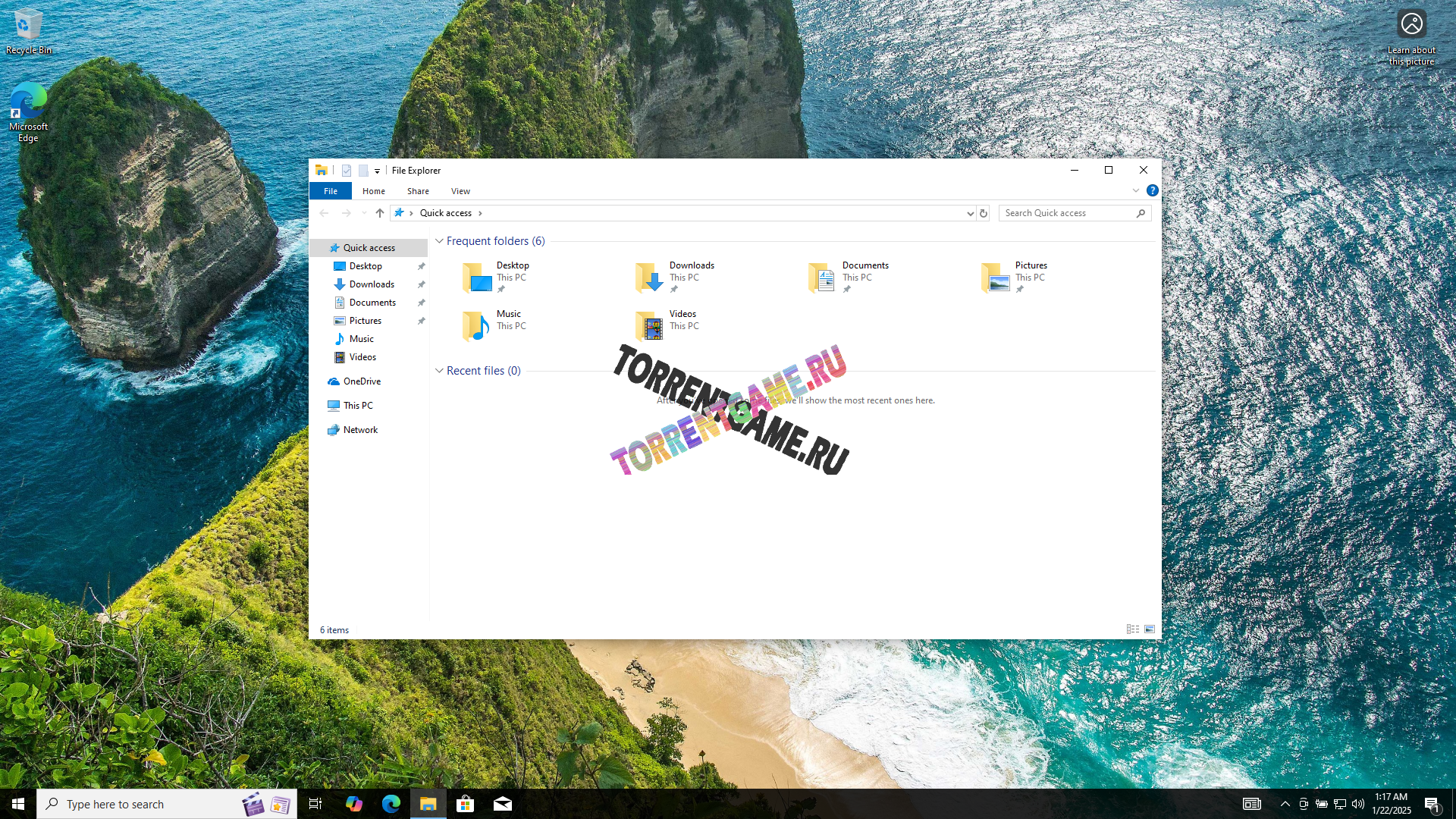
Task: Collapse the Frequent folders section
Action: tap(439, 241)
